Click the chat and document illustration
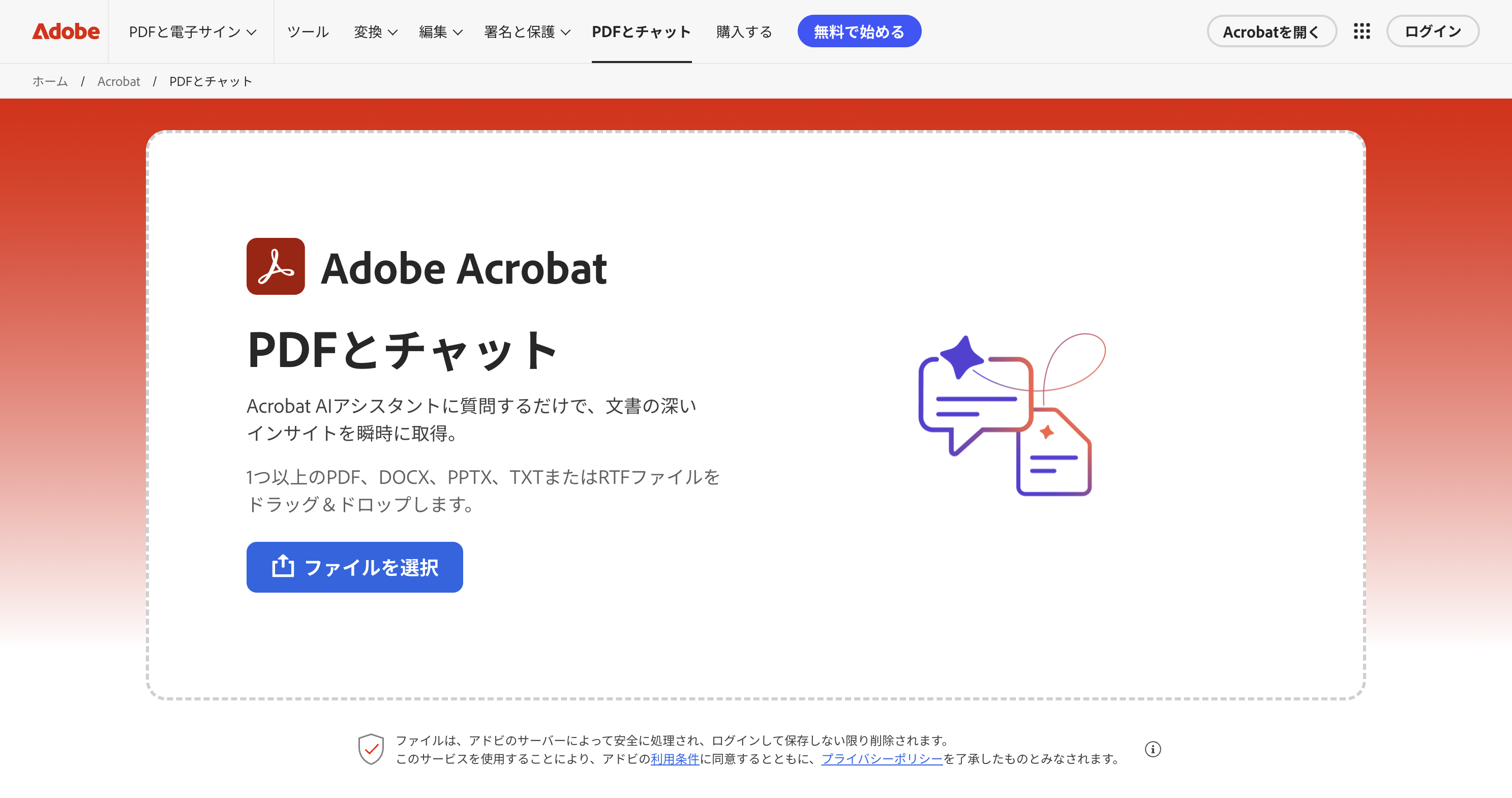 pos(1011,414)
